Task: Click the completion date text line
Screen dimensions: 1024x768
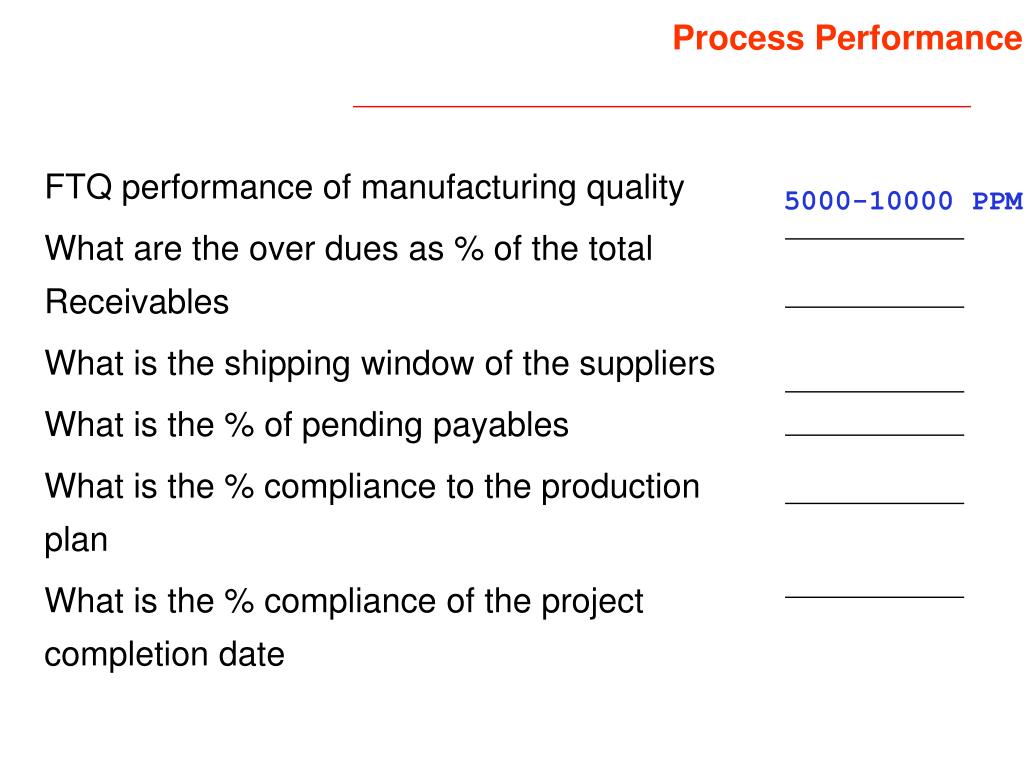Action: coord(165,654)
